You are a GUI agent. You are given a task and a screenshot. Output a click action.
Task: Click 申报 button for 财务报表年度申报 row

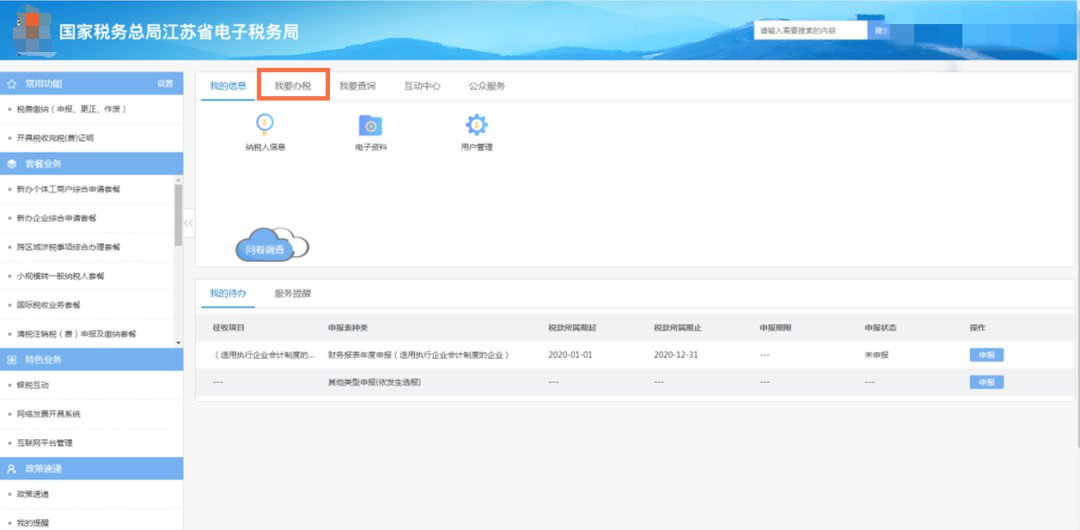[x=986, y=355]
